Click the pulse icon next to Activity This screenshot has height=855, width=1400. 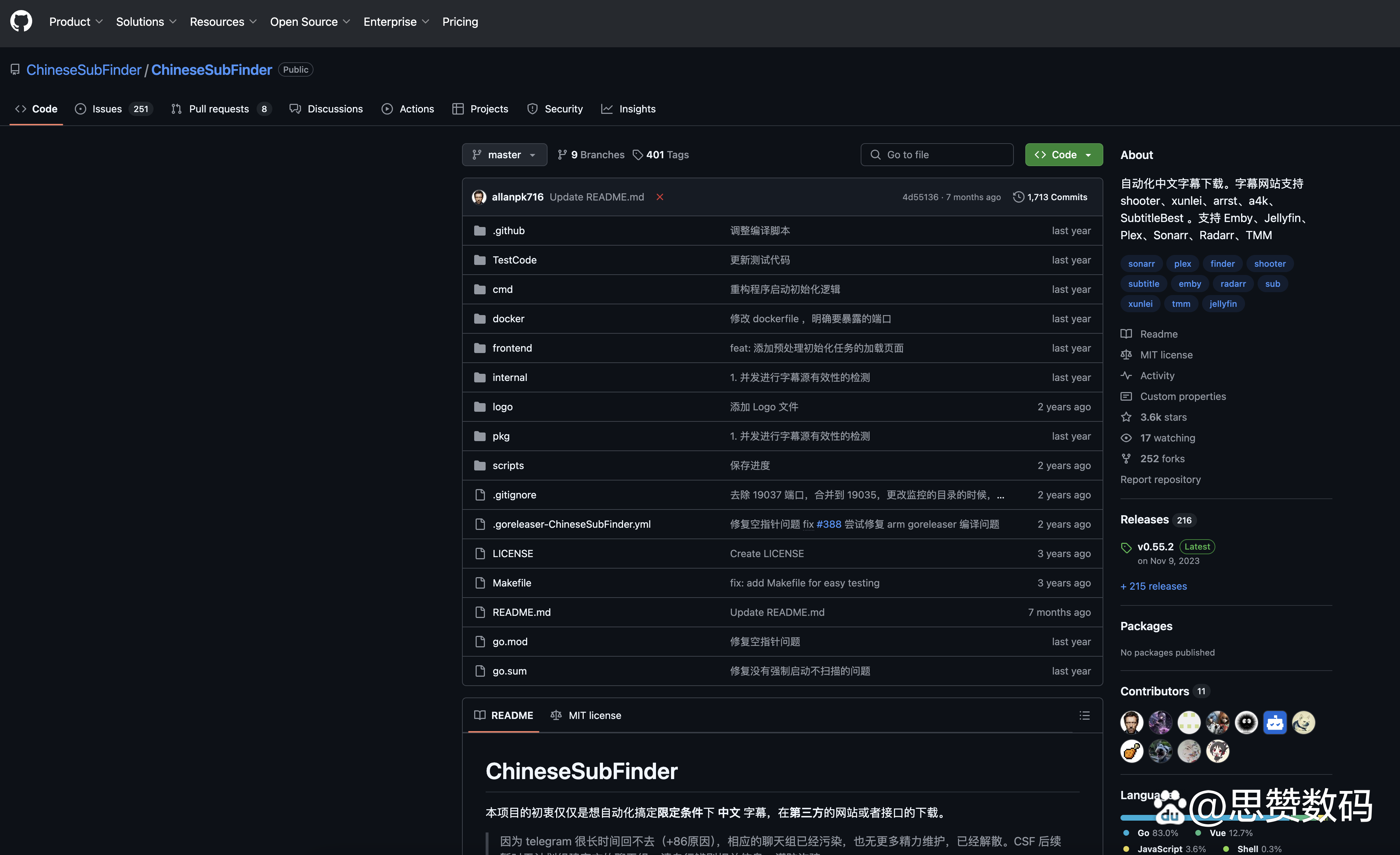[x=1126, y=376]
